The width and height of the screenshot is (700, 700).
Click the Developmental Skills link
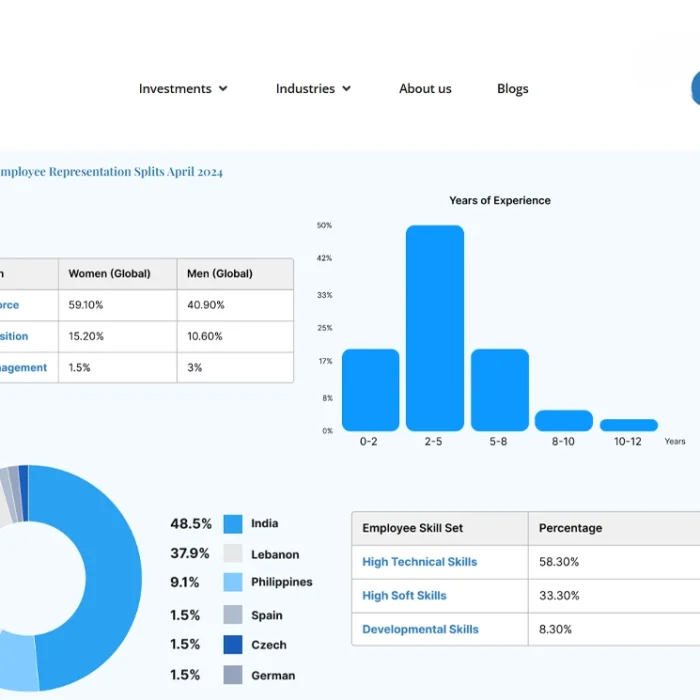(420, 630)
